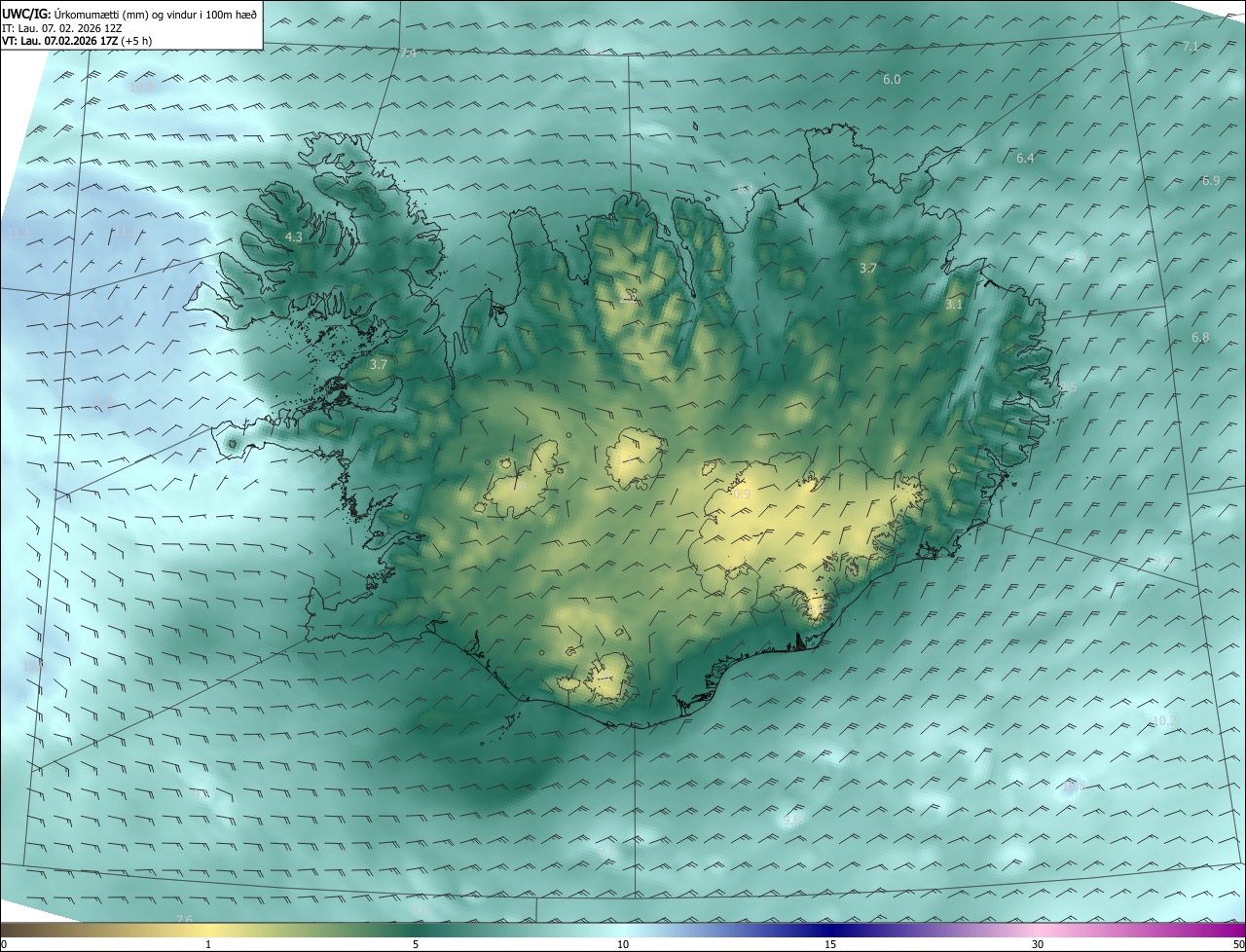Click the 3.7 value on Snæfellsnes peninsula
The width and height of the screenshot is (1246, 952).
click(x=379, y=364)
